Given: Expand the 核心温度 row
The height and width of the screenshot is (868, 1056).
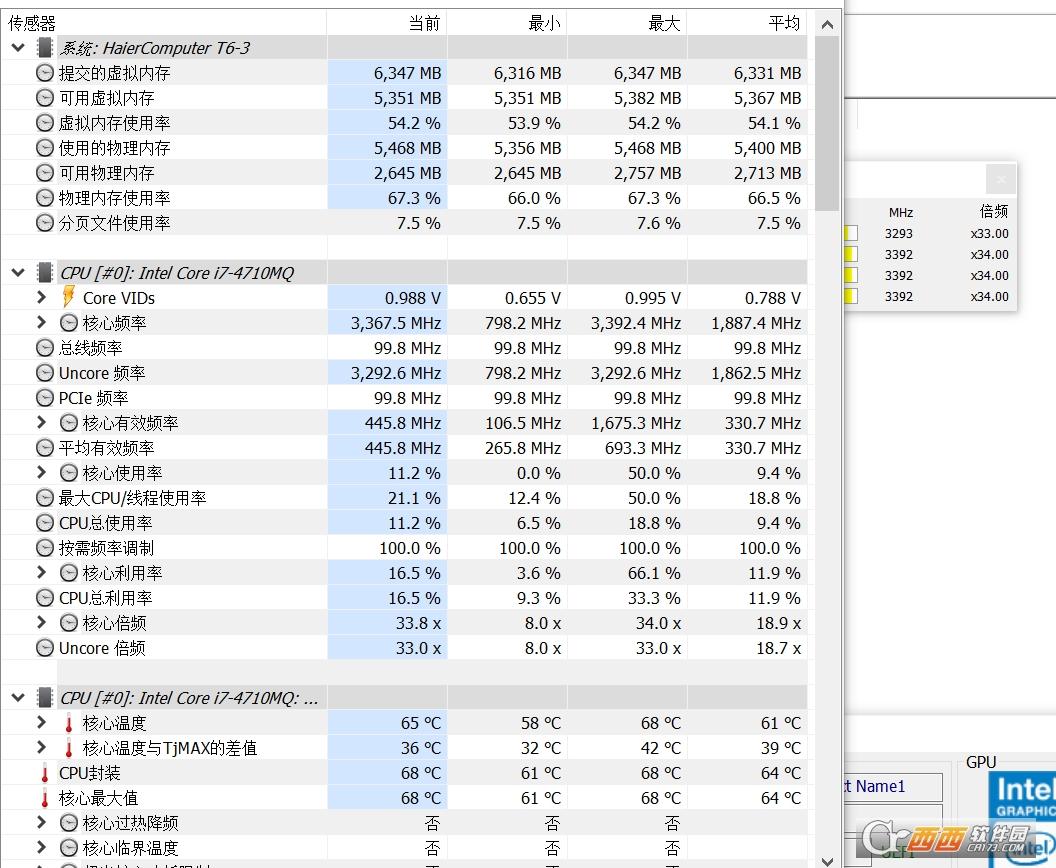Looking at the screenshot, I should coord(42,723).
